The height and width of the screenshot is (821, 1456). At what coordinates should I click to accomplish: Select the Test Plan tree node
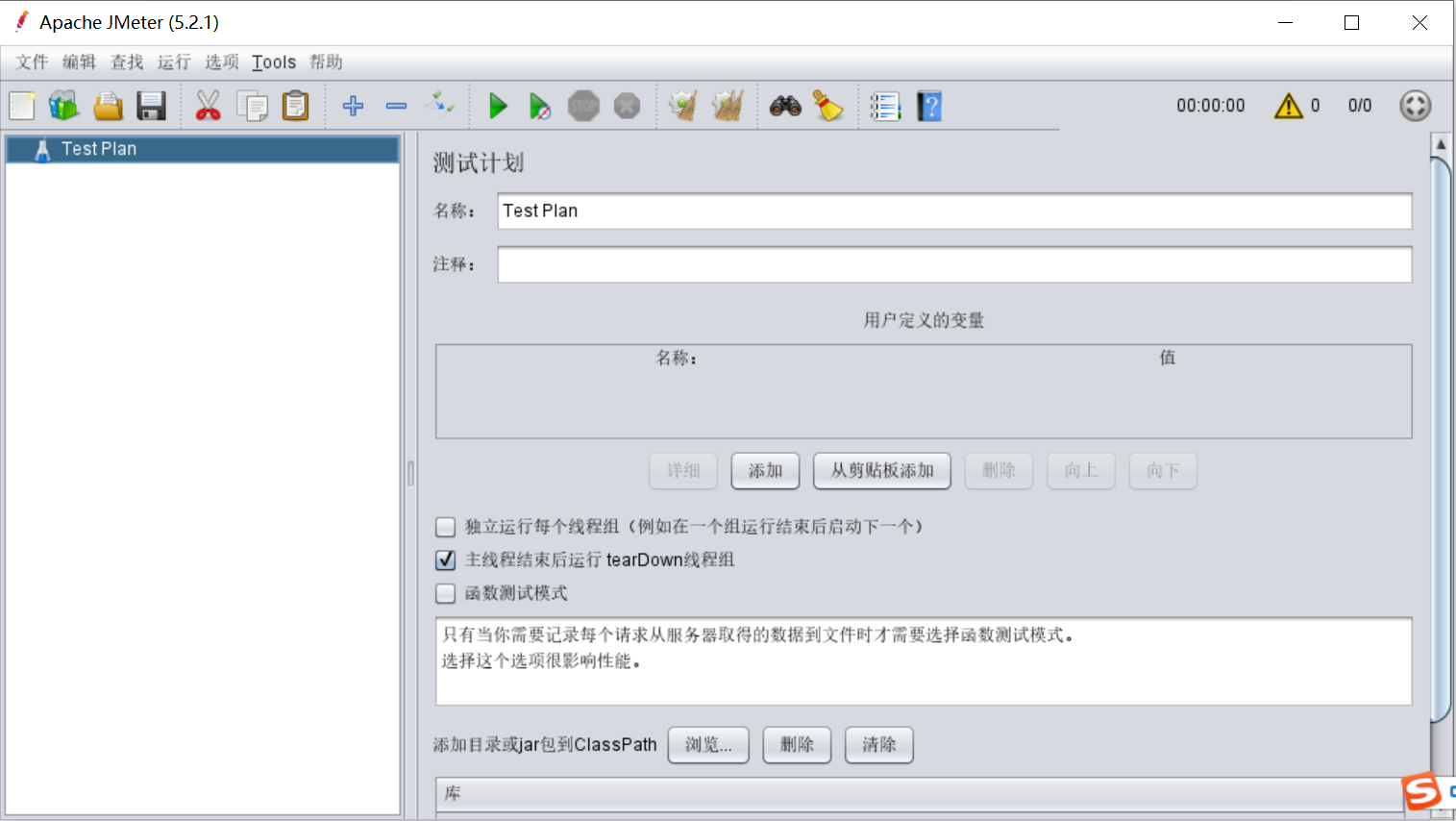tap(203, 149)
